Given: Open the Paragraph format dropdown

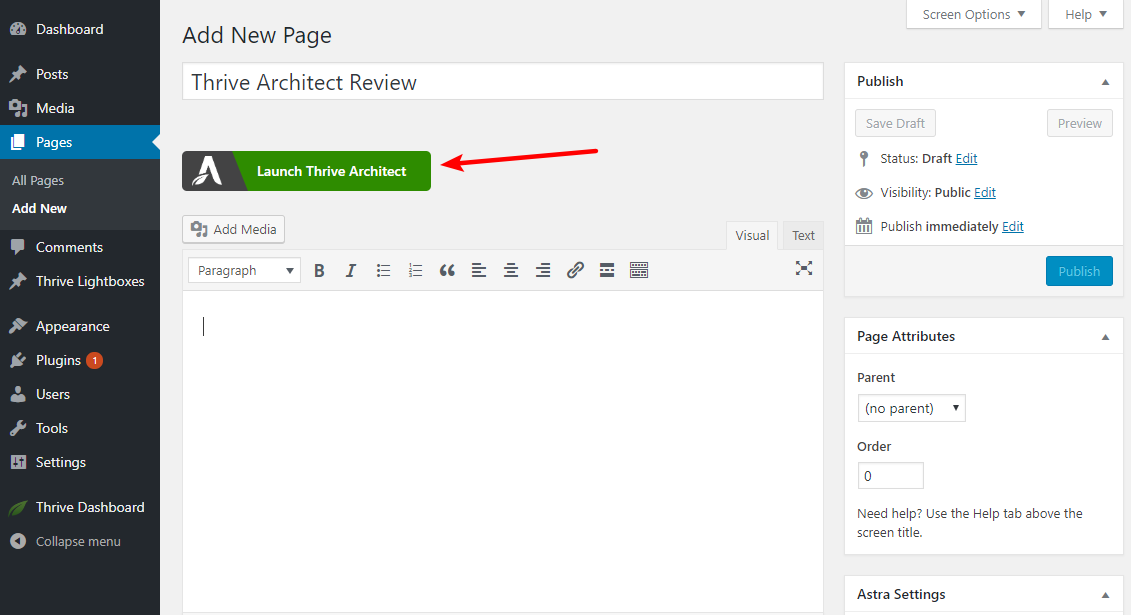Looking at the screenshot, I should point(245,270).
